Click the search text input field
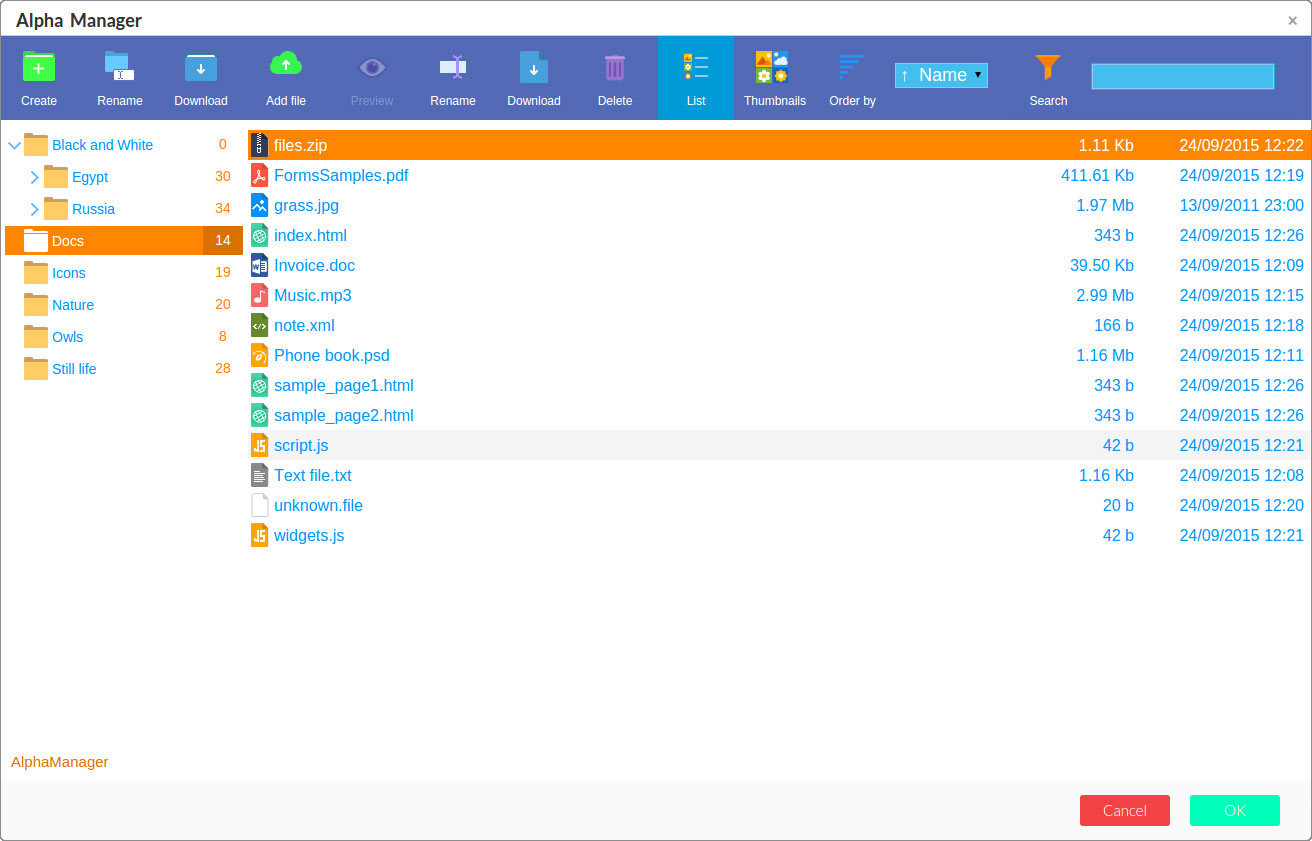Viewport: 1312px width, 841px height. [x=1182, y=77]
